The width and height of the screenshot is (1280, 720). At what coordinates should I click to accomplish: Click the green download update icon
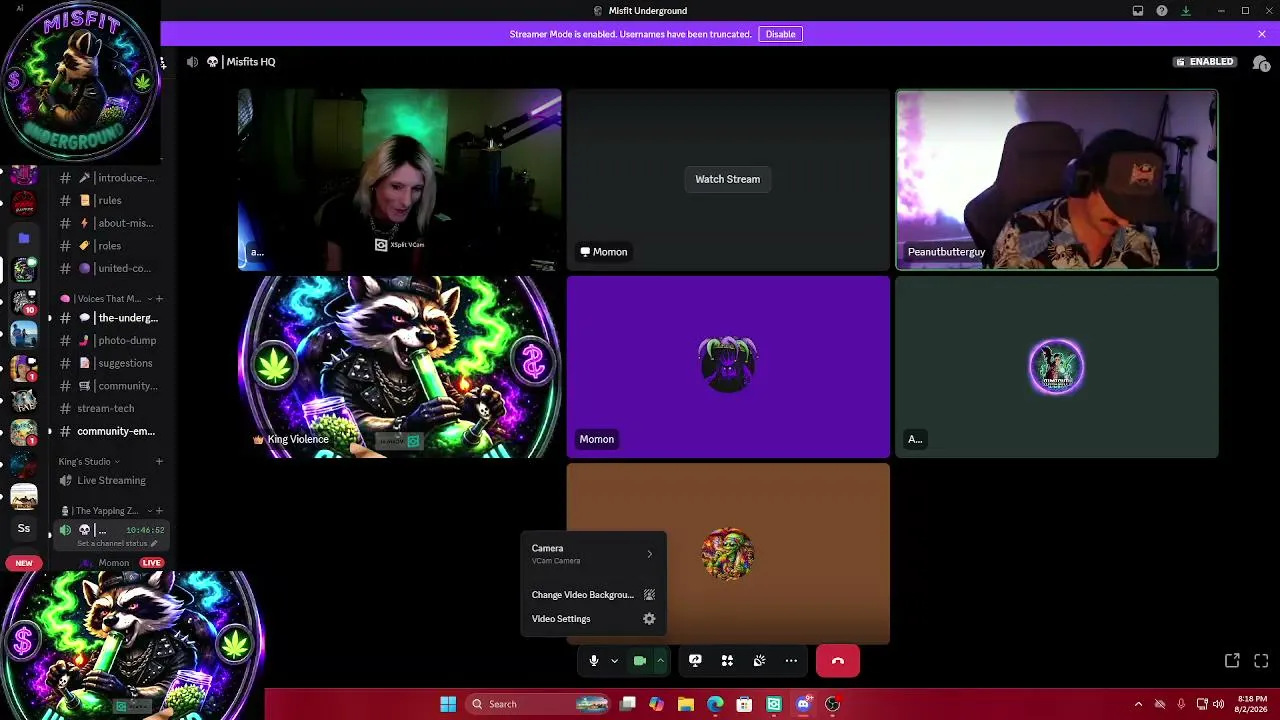(1186, 11)
